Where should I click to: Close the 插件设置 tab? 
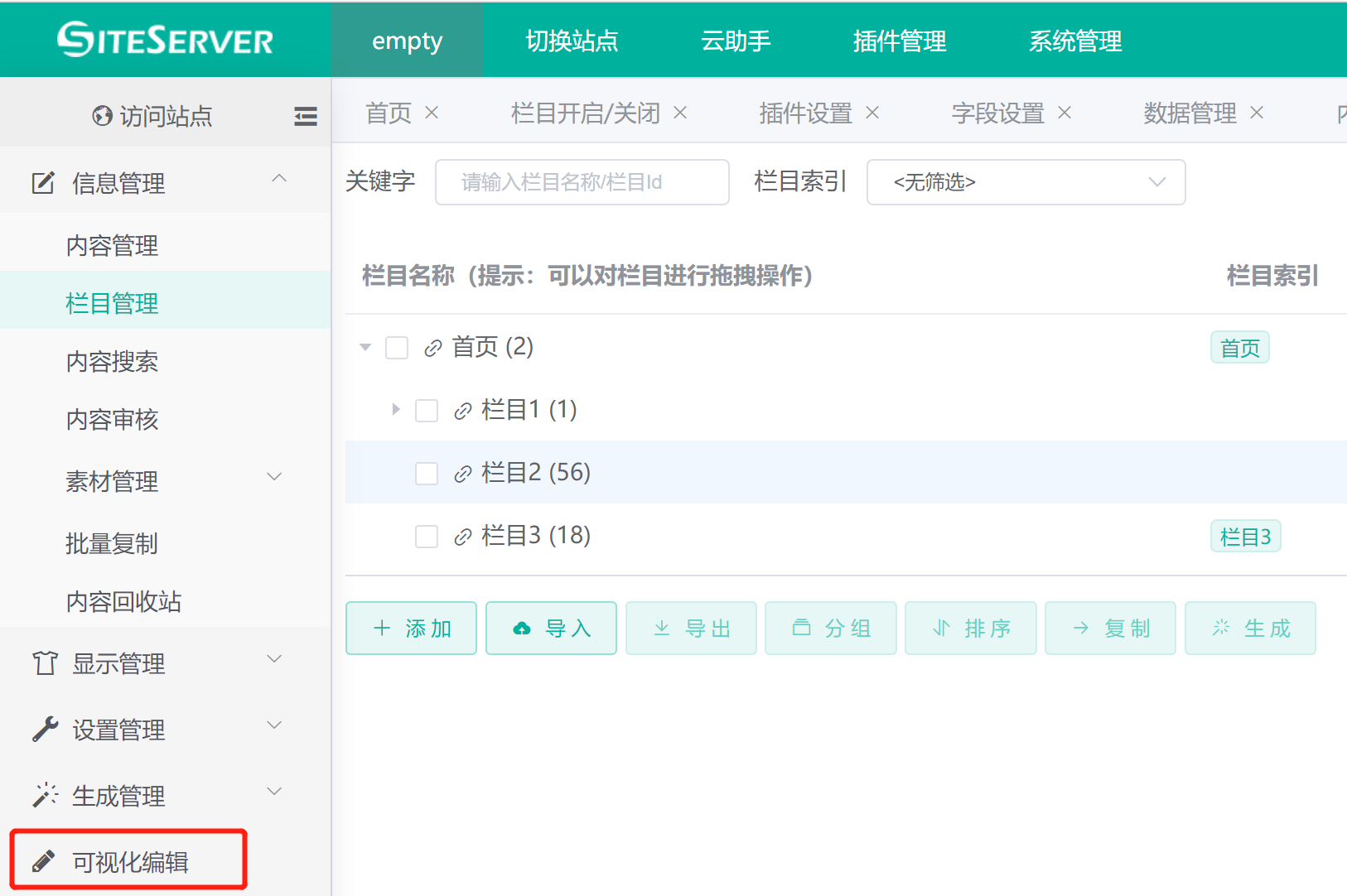click(872, 113)
